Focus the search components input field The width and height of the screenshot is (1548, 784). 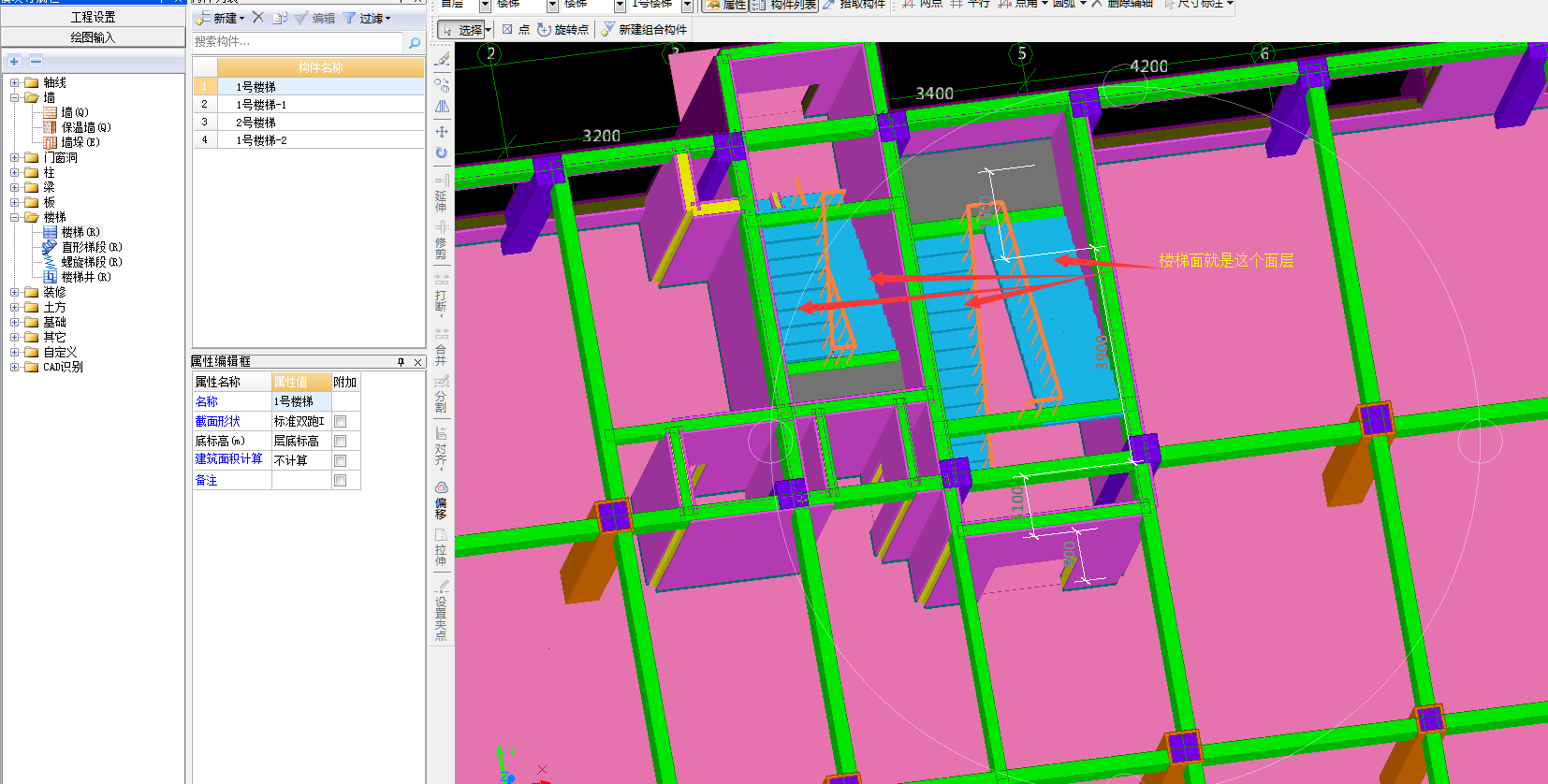[298, 42]
